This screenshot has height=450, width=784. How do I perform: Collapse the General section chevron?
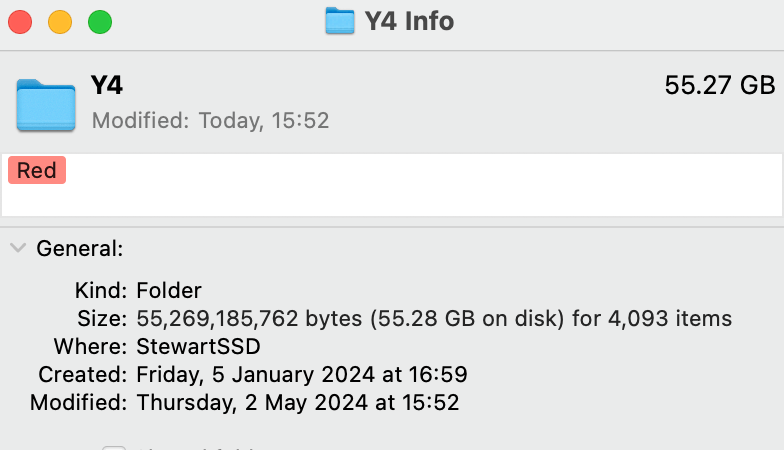point(17,248)
